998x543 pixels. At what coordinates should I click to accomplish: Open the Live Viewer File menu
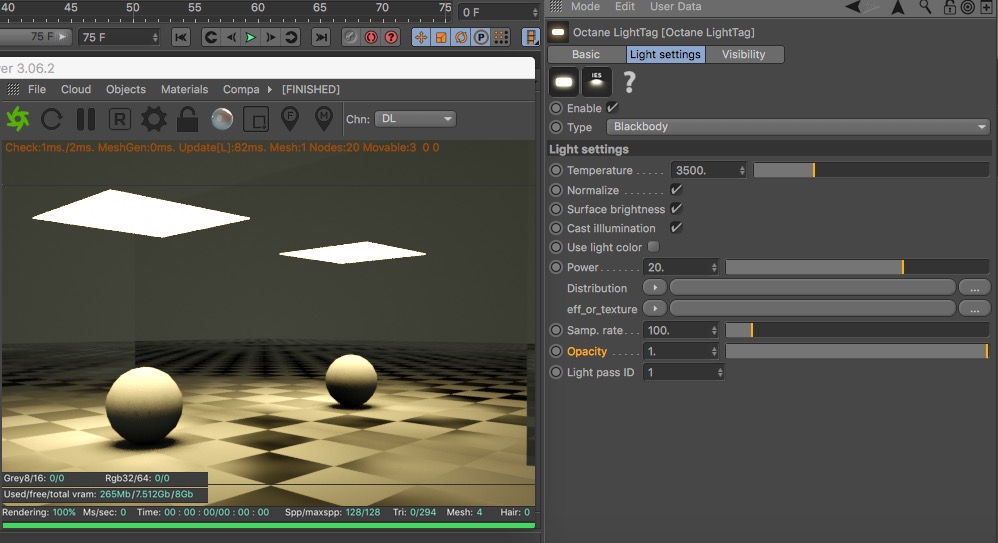(37, 89)
